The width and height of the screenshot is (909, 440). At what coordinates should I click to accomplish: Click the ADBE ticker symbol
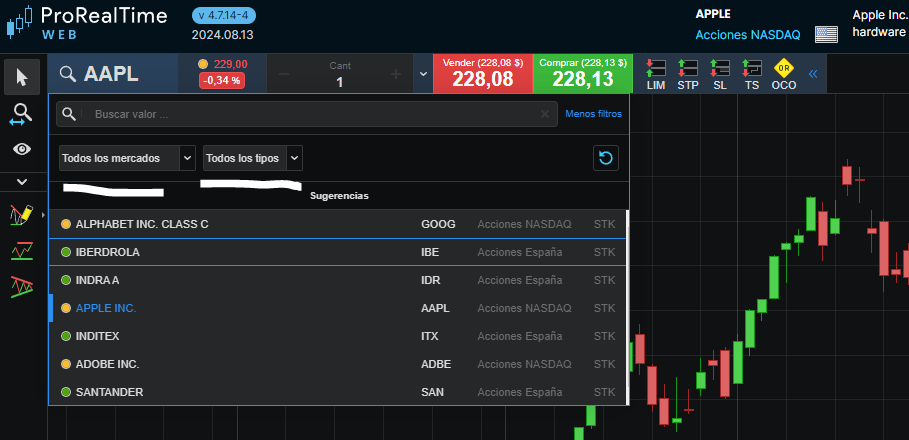436,364
